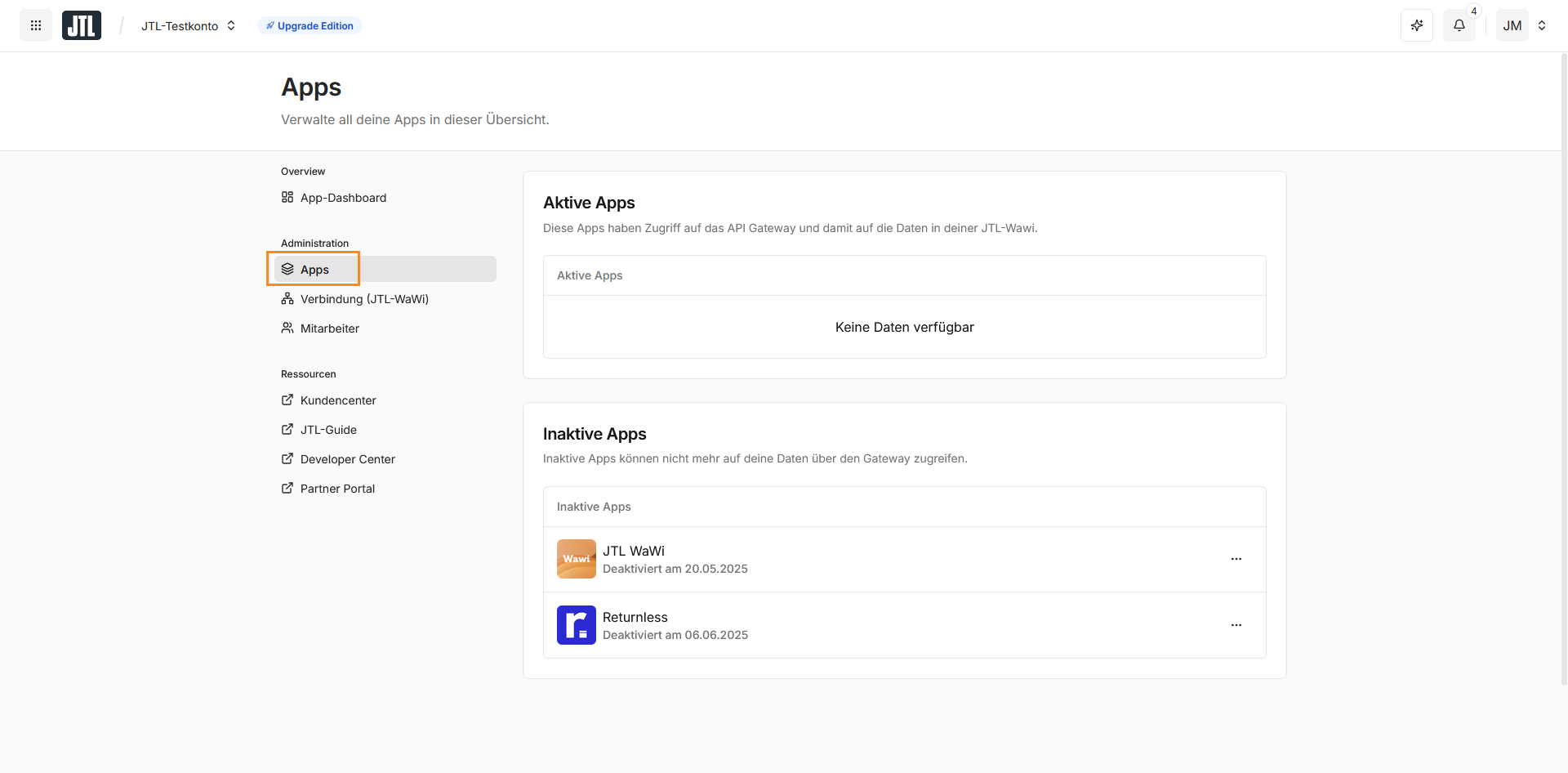Click the 'Apps' page title
The image size is (1568, 773).
311,87
